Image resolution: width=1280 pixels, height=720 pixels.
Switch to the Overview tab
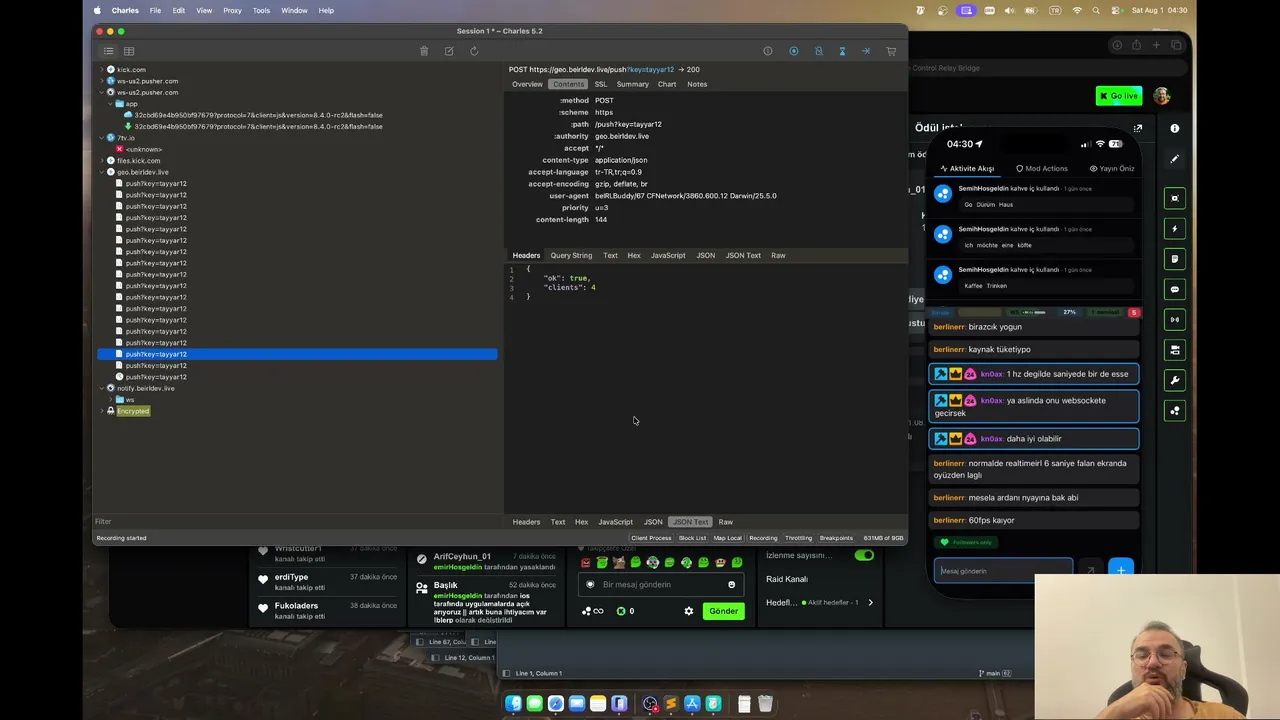coord(527,84)
